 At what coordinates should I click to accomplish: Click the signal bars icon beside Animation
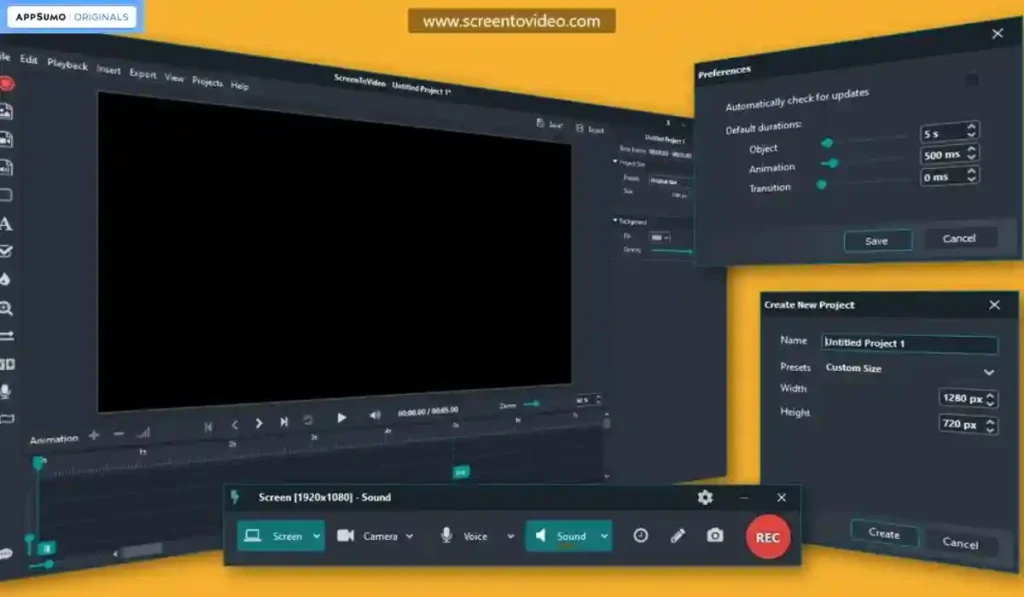143,432
